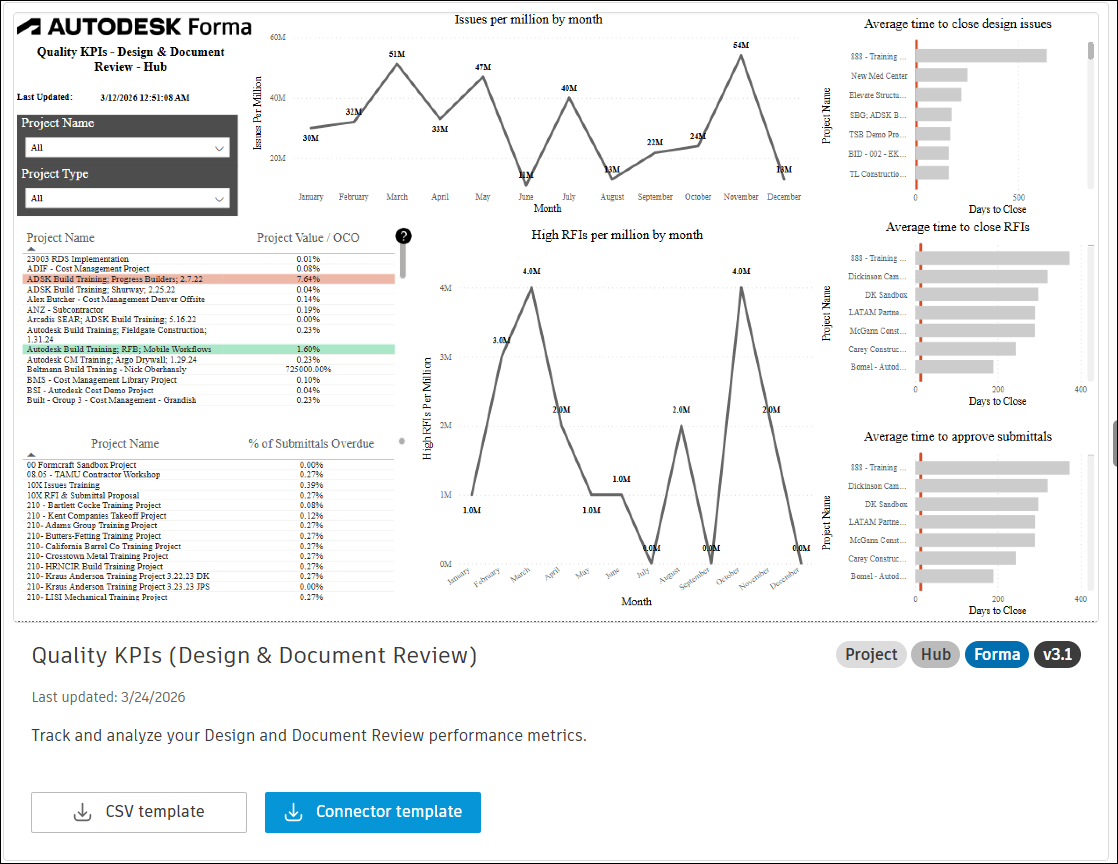Select row BMS - Cost Management Library Project
The width and height of the screenshot is (1118, 864).
[x=209, y=380]
